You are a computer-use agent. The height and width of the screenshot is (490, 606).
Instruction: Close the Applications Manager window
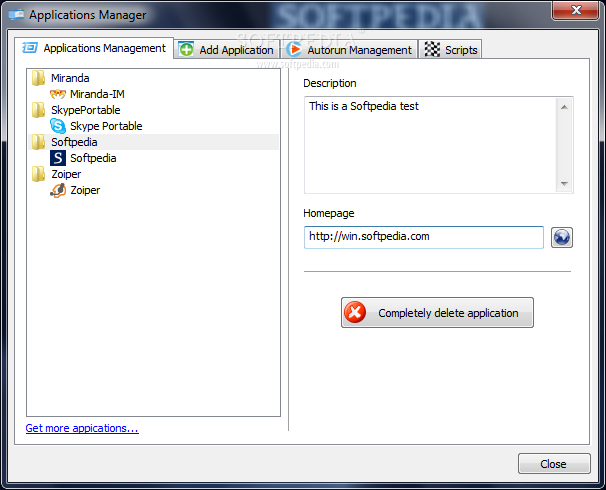(575, 10)
